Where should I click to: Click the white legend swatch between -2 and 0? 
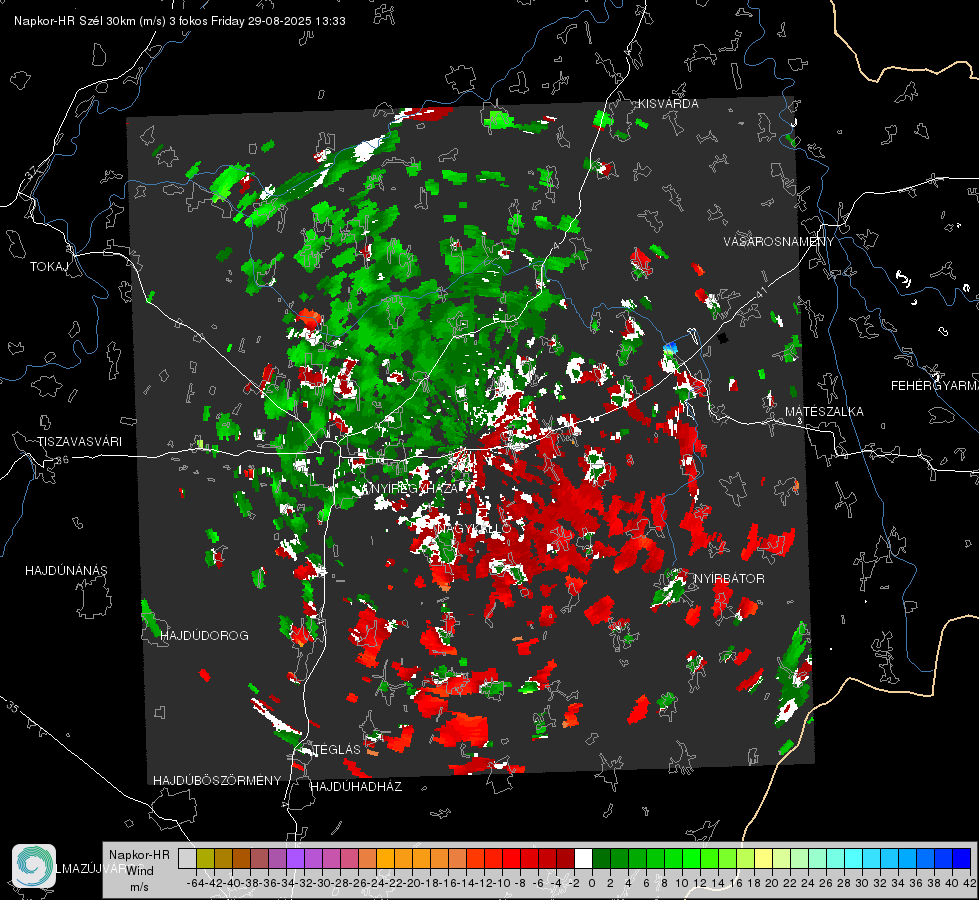(x=583, y=858)
